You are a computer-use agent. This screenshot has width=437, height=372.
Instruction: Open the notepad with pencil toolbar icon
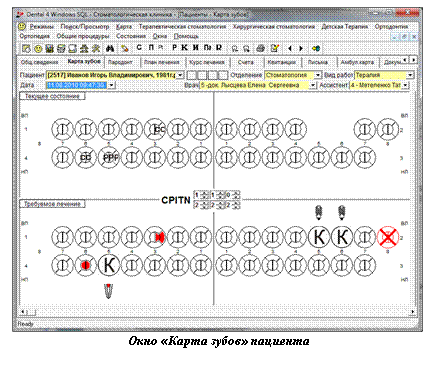click(275, 49)
